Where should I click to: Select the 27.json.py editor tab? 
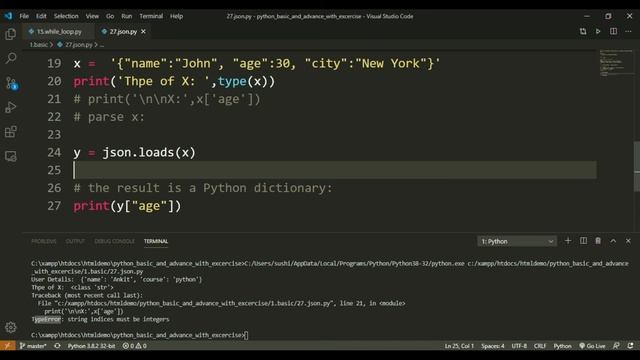[123, 31]
